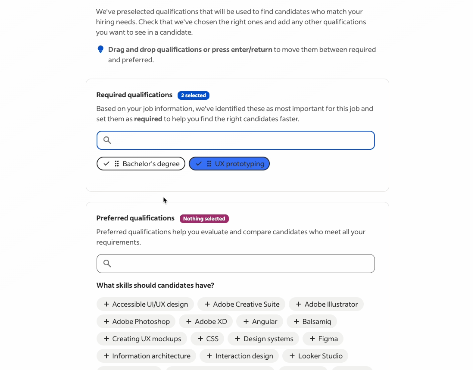Add the Adobe Photoshop skill
The image size is (473, 370).
[136, 321]
